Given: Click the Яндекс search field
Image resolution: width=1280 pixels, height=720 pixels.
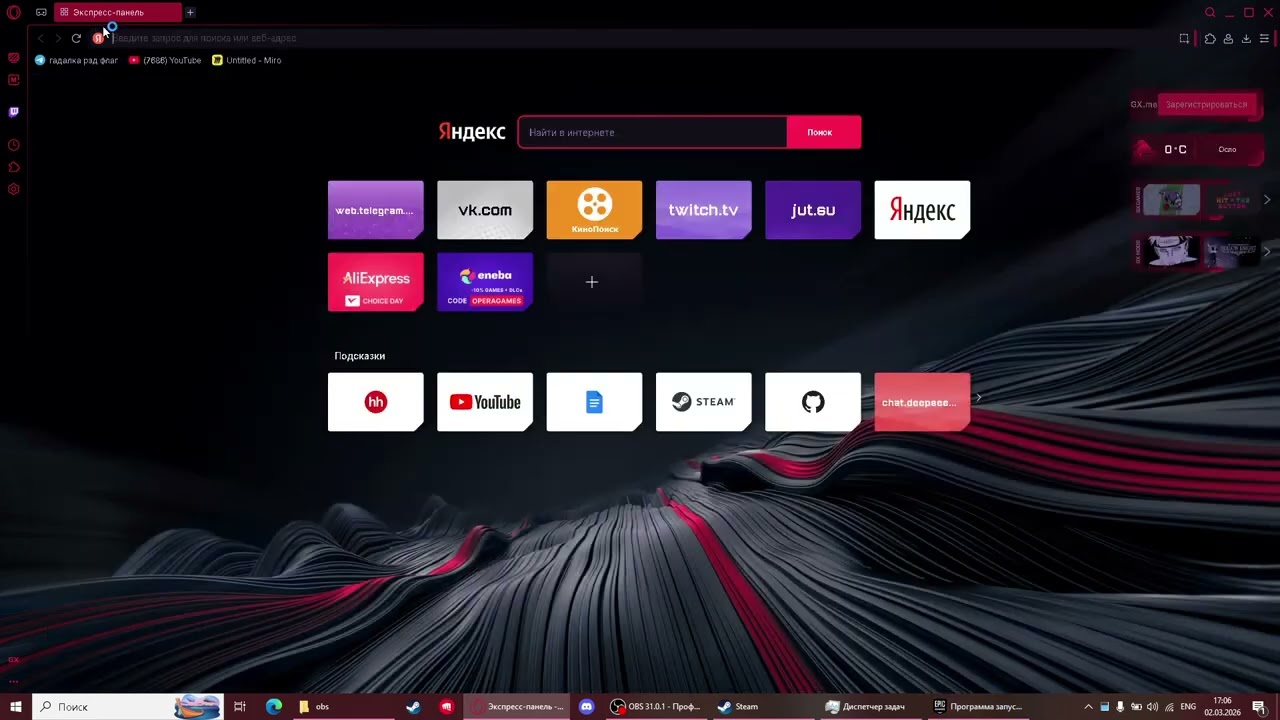Looking at the screenshot, I should click(x=652, y=132).
